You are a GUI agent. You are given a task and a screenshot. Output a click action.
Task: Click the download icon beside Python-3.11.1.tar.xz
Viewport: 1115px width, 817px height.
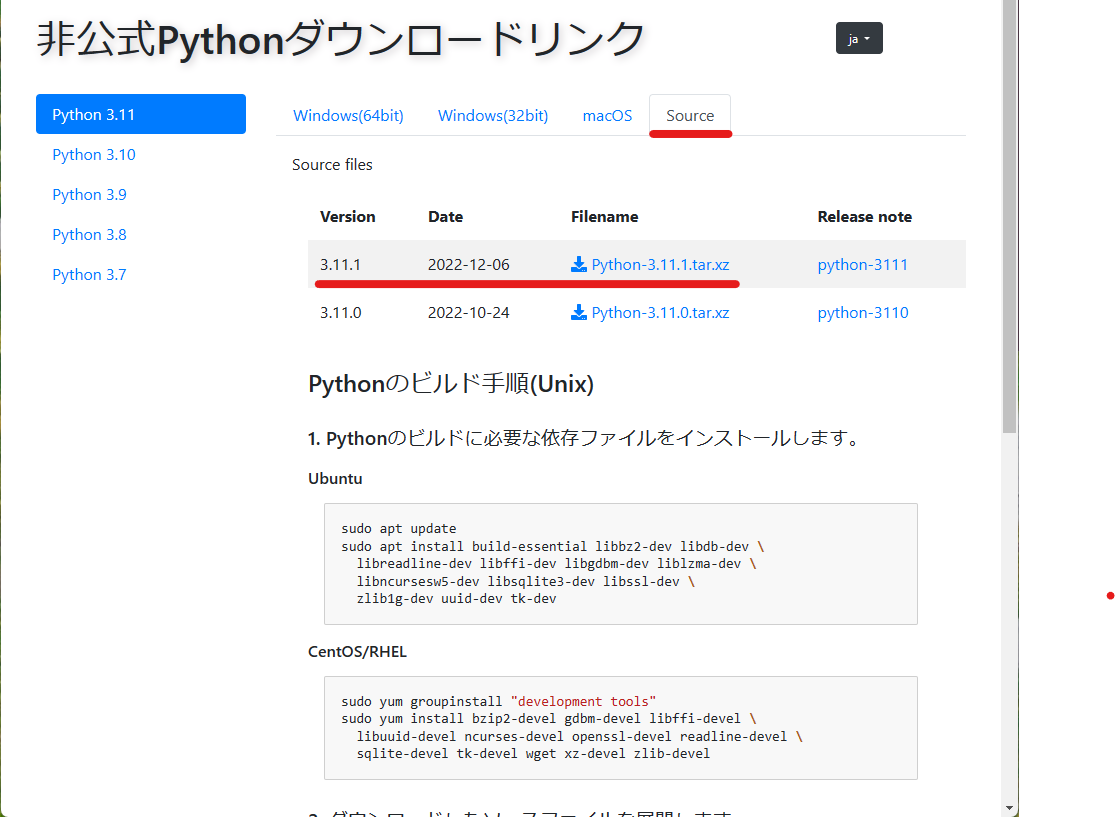(578, 264)
